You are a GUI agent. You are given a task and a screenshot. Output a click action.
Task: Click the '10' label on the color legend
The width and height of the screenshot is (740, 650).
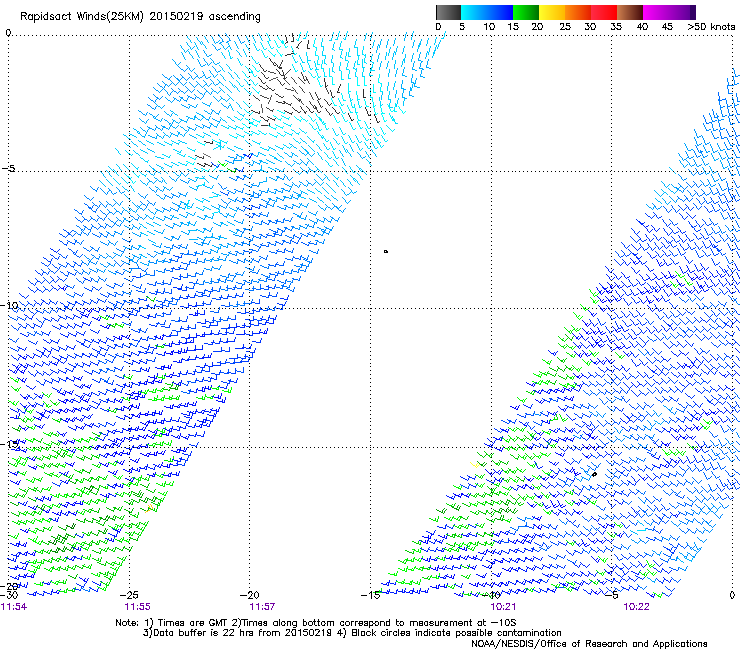point(489,27)
